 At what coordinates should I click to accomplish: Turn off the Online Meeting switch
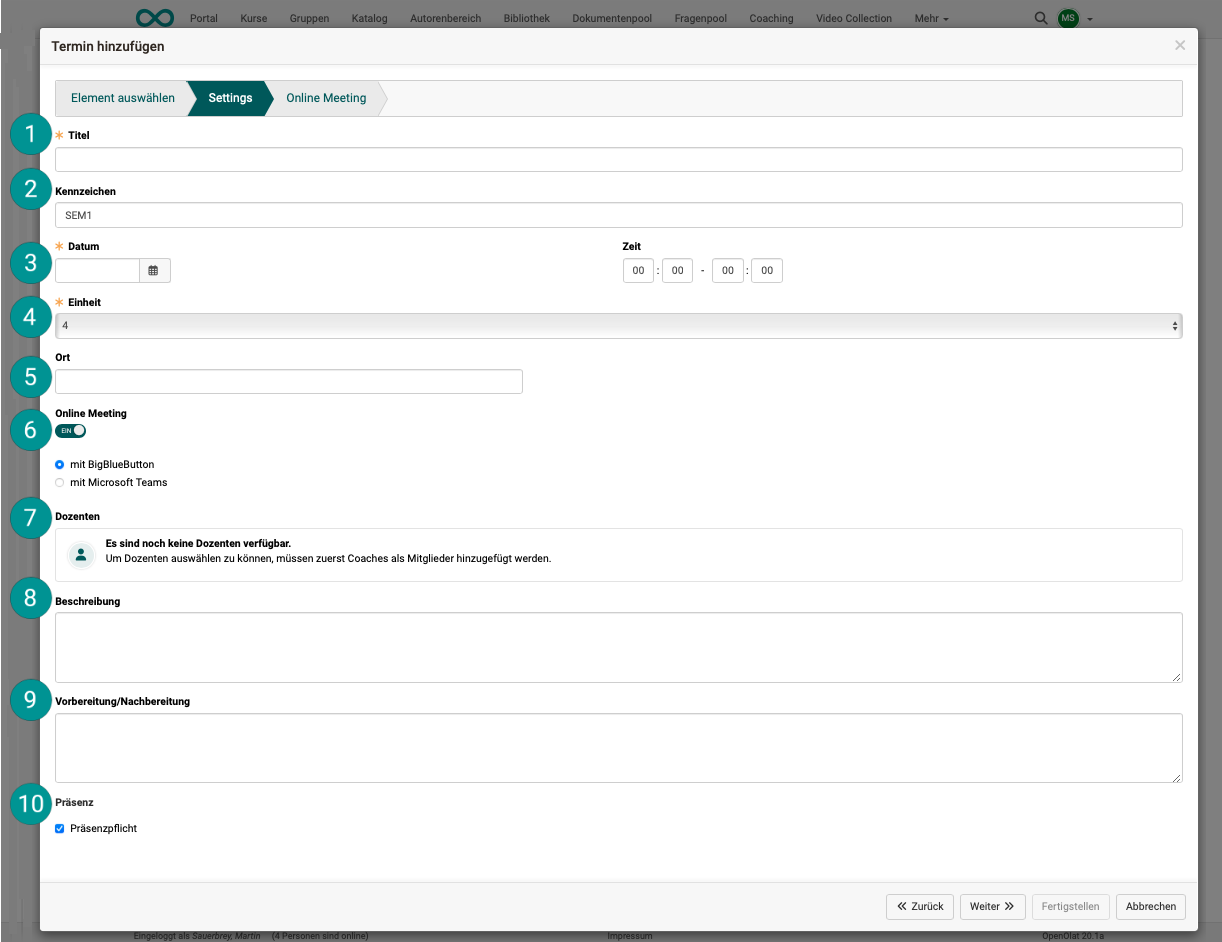[x=70, y=430]
